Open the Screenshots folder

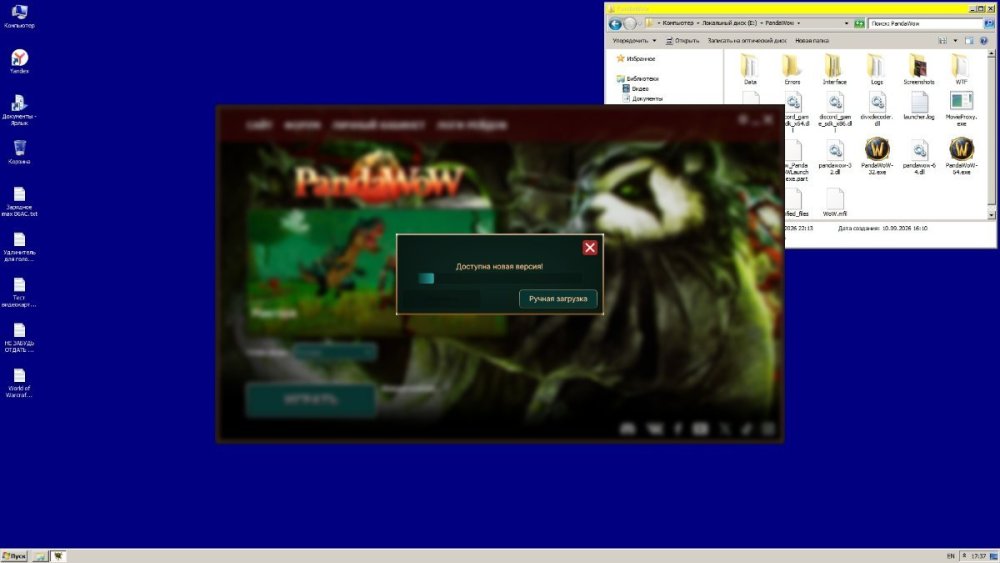tap(918, 69)
